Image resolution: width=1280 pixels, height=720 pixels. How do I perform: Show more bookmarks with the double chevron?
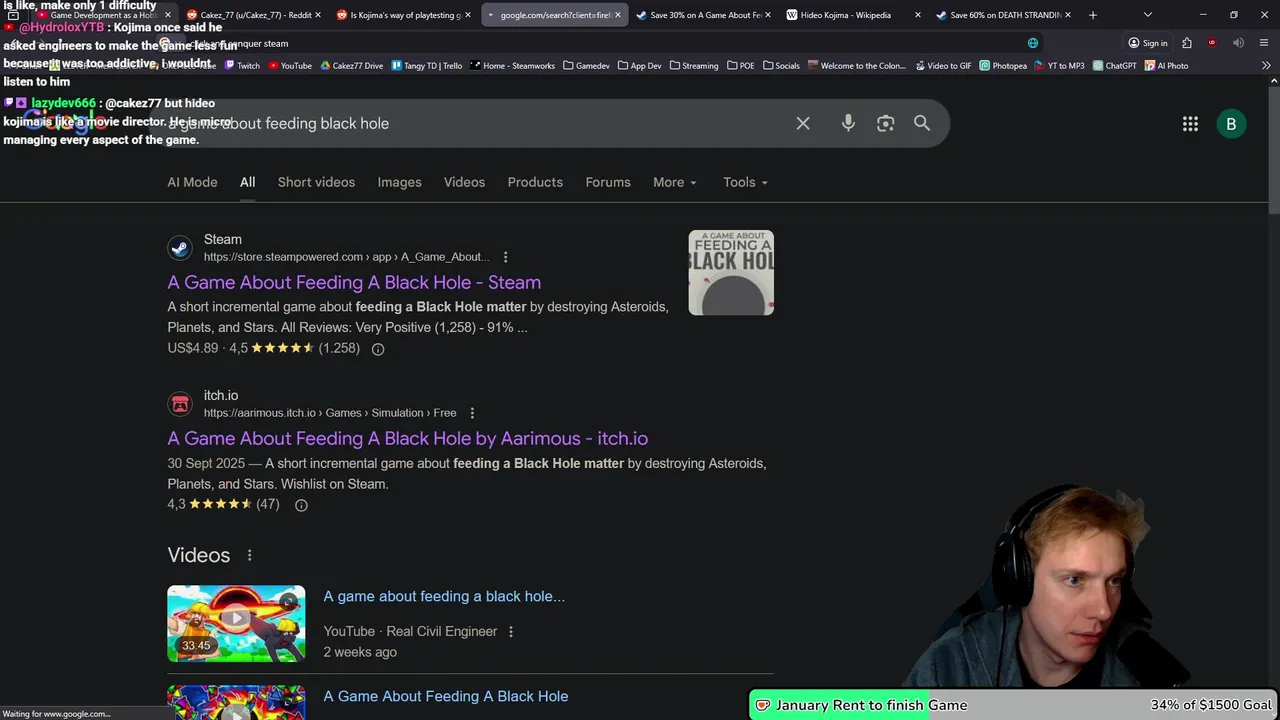(x=1266, y=66)
